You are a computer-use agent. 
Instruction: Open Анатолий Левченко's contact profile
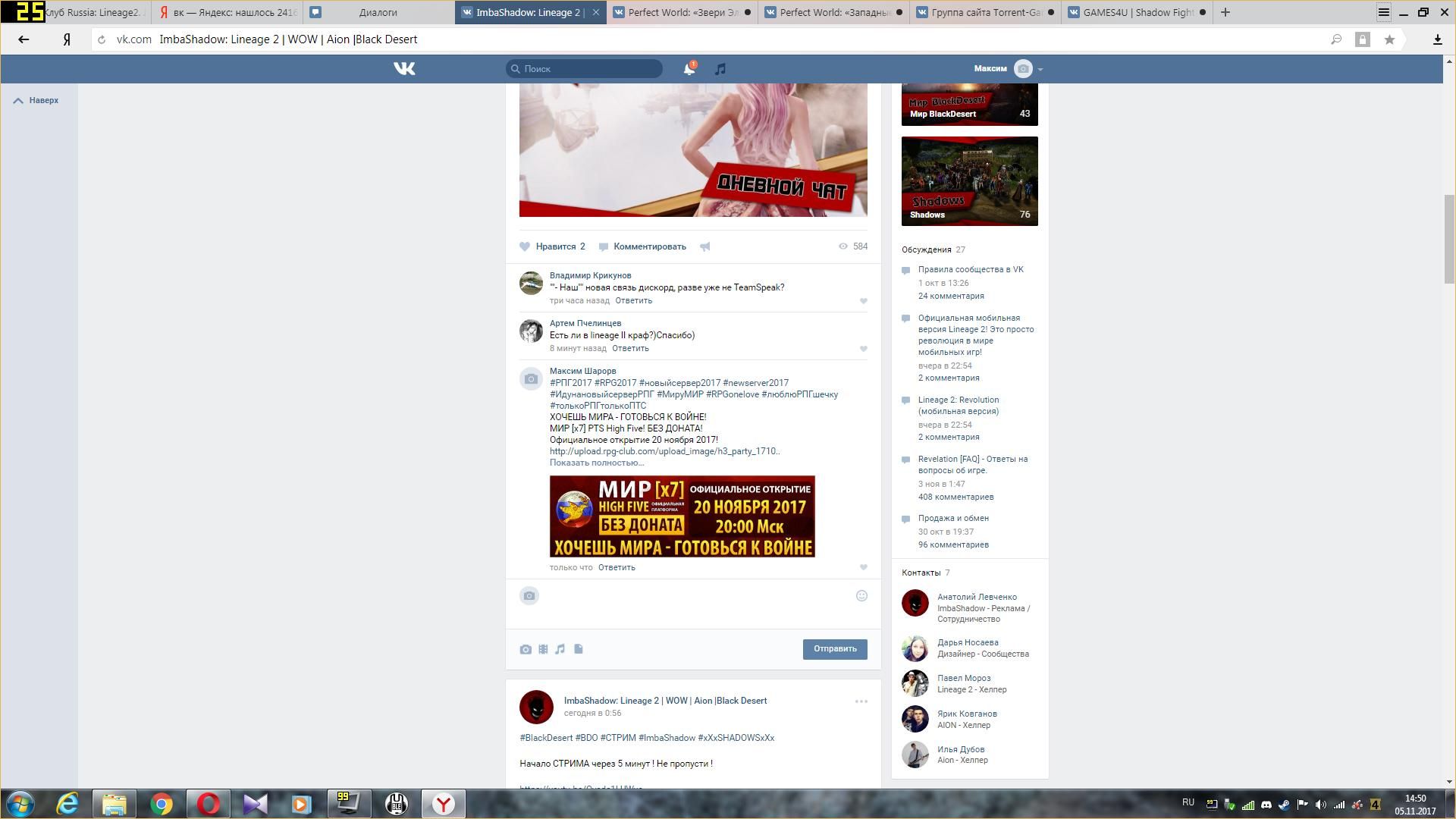(x=977, y=598)
